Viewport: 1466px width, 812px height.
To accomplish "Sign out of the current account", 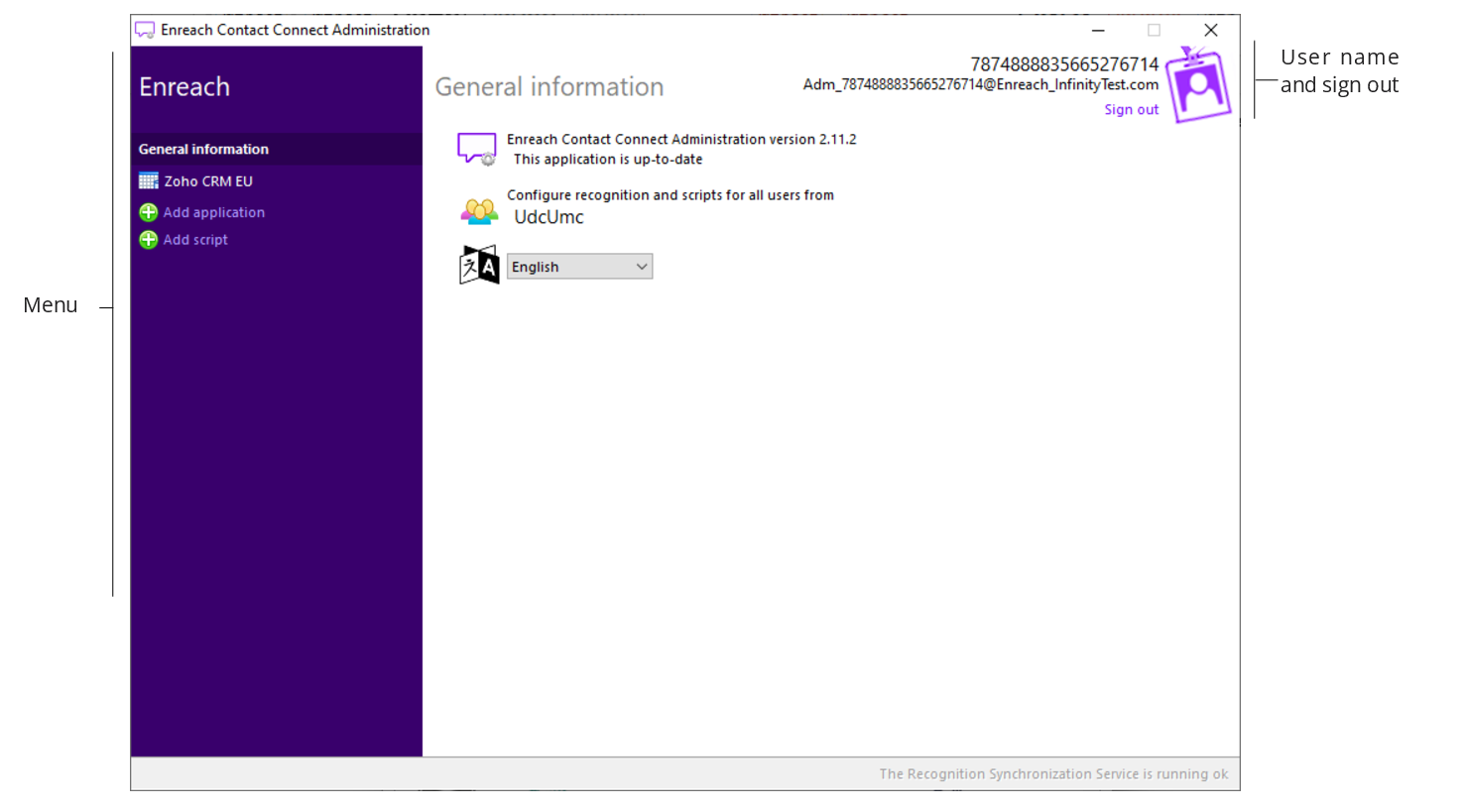I will point(1131,110).
